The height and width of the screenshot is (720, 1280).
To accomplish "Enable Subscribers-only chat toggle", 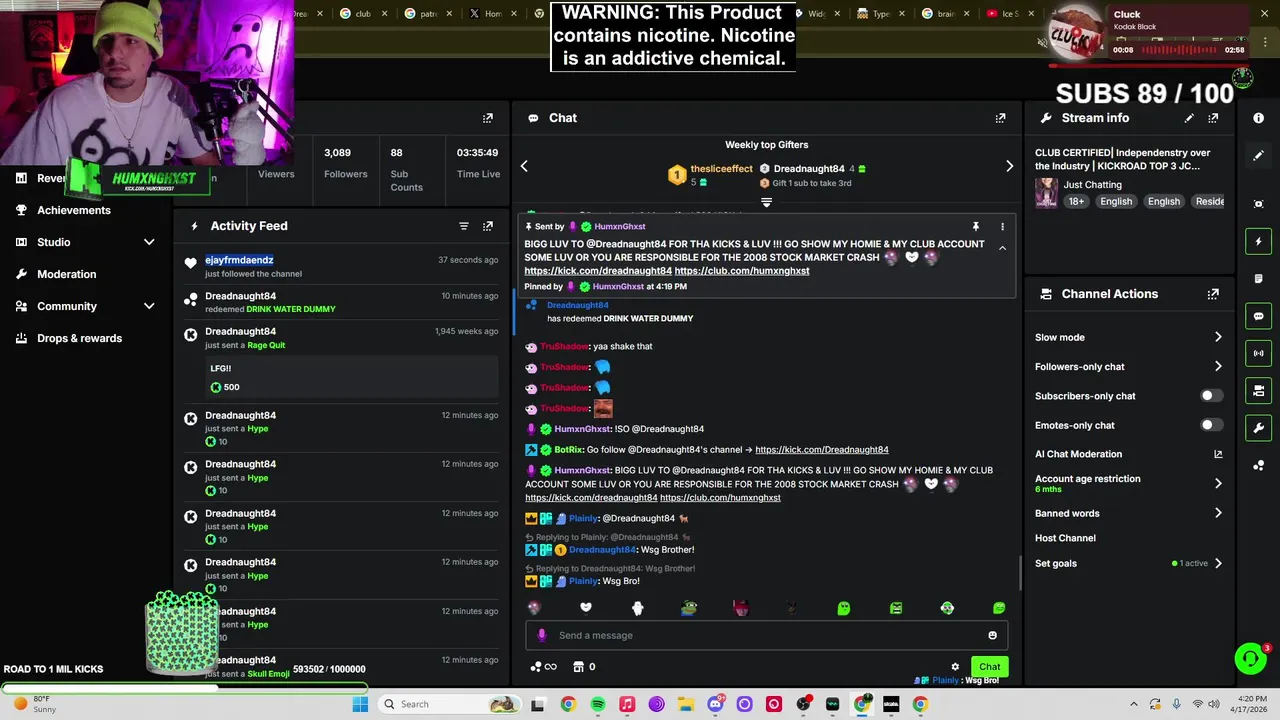I will tap(1211, 396).
